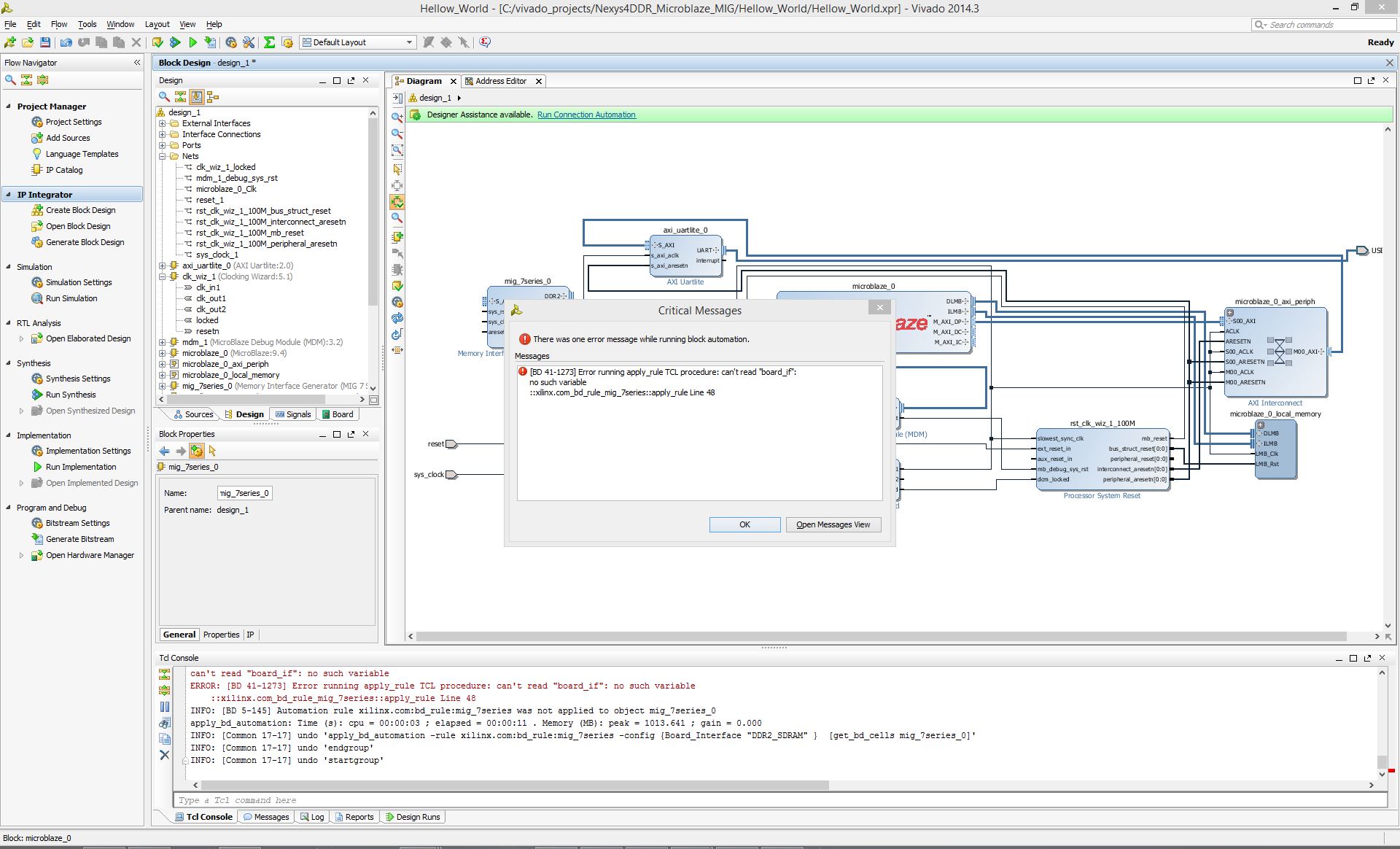Image resolution: width=1400 pixels, height=849 pixels.
Task: Toggle the highlighted design tree filter button
Action: coord(196,96)
